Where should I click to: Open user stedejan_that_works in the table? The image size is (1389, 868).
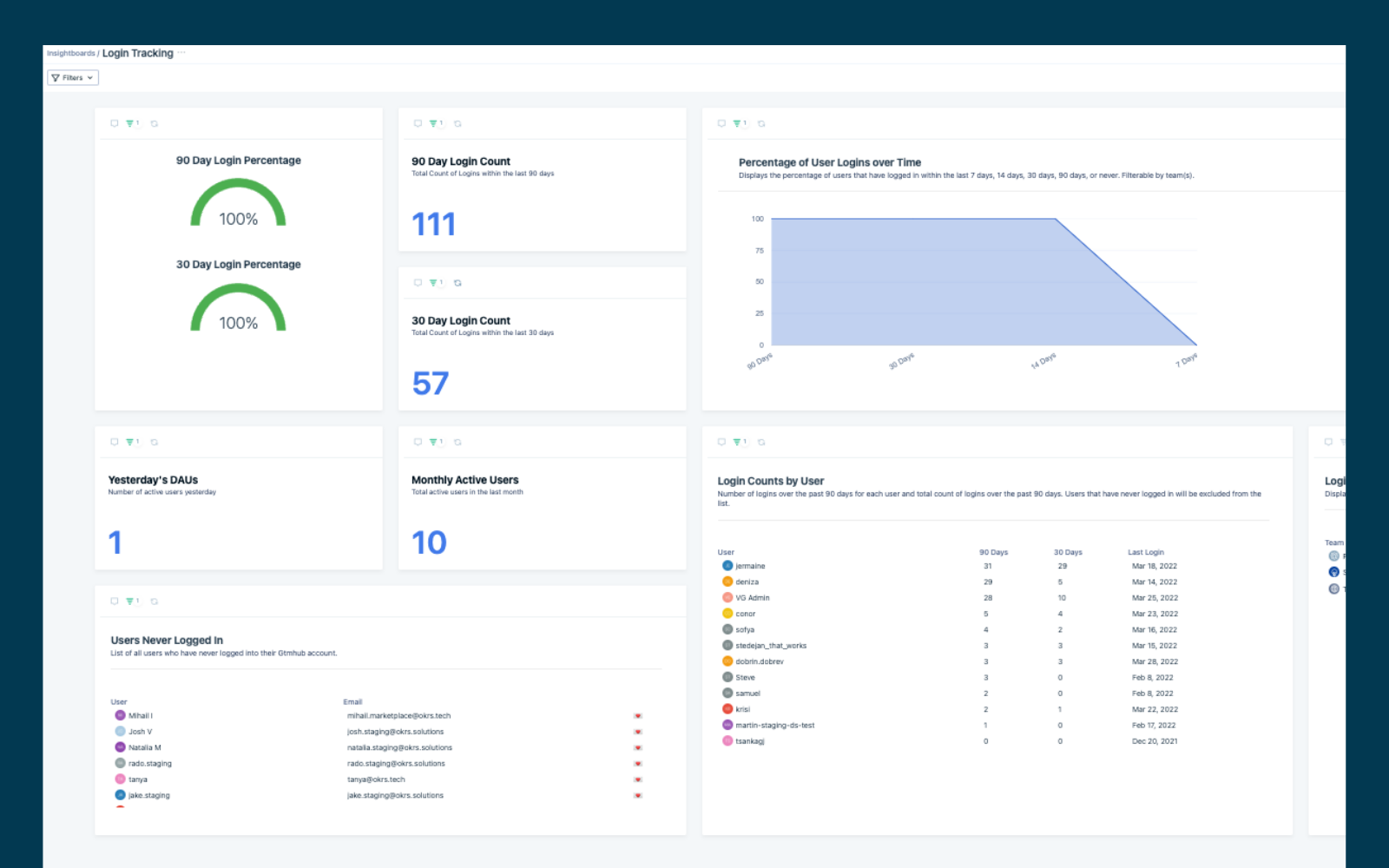click(x=771, y=646)
